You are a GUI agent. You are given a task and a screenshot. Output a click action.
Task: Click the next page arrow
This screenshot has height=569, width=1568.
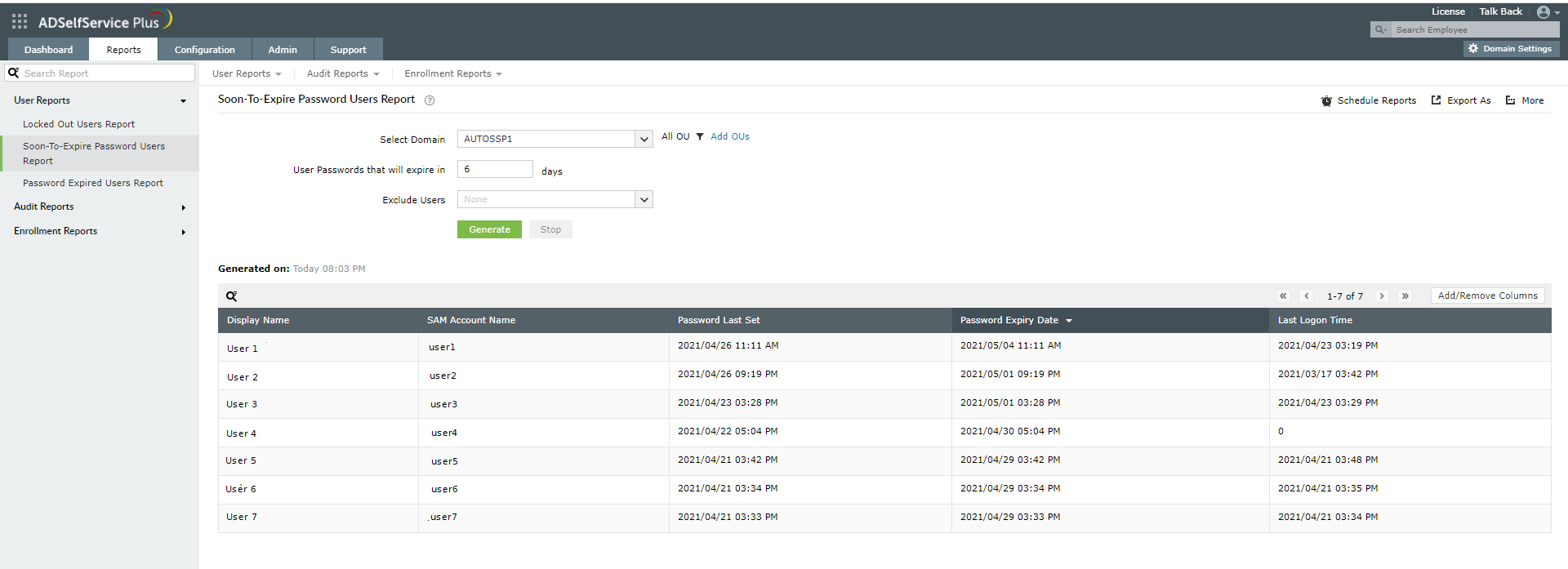coord(1382,296)
